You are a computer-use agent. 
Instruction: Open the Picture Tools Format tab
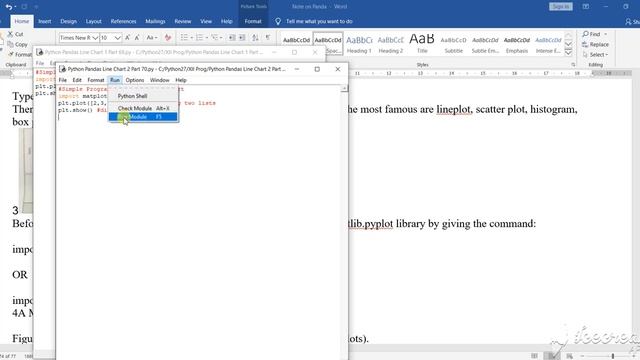coord(253,21)
